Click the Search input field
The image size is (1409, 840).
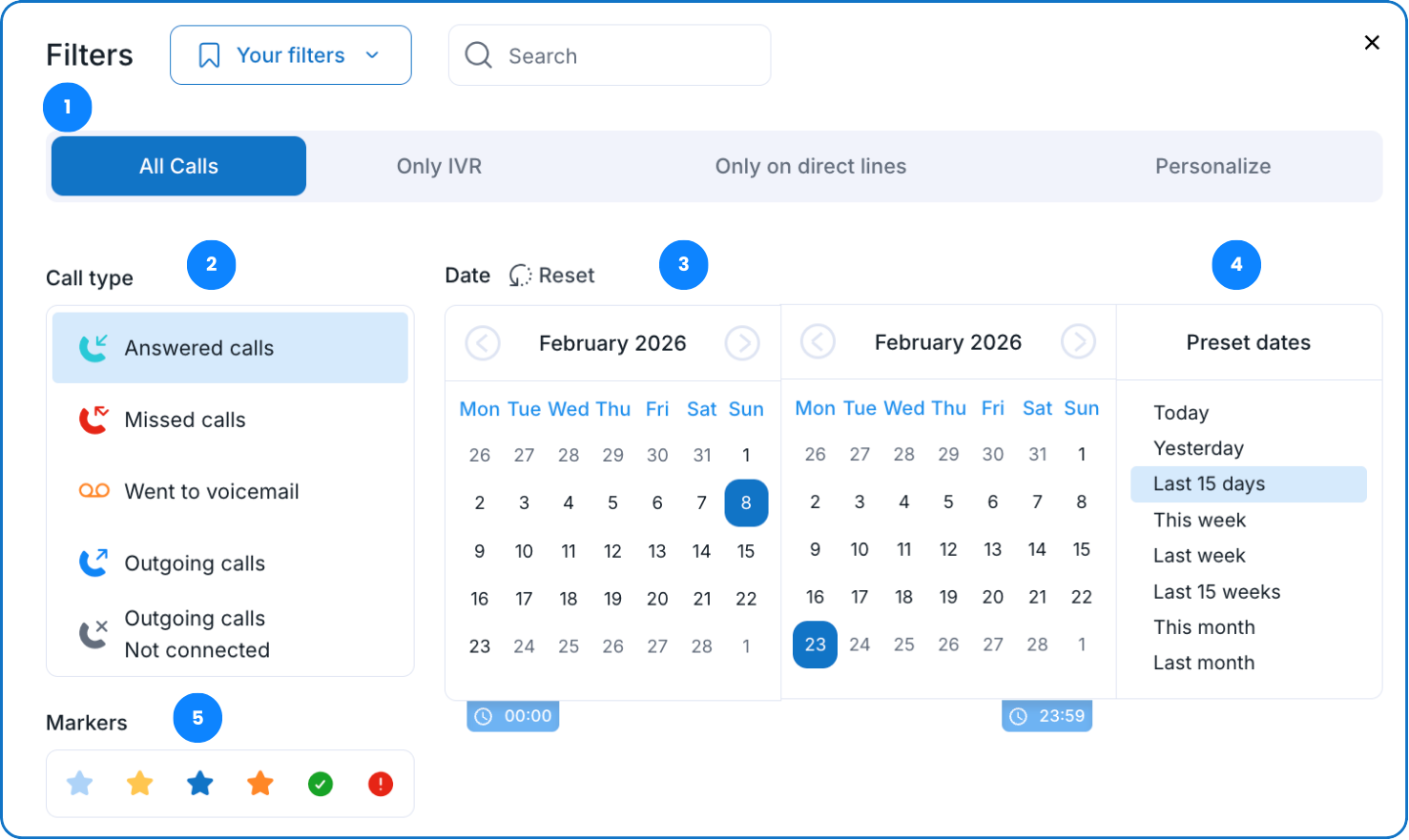click(x=610, y=56)
